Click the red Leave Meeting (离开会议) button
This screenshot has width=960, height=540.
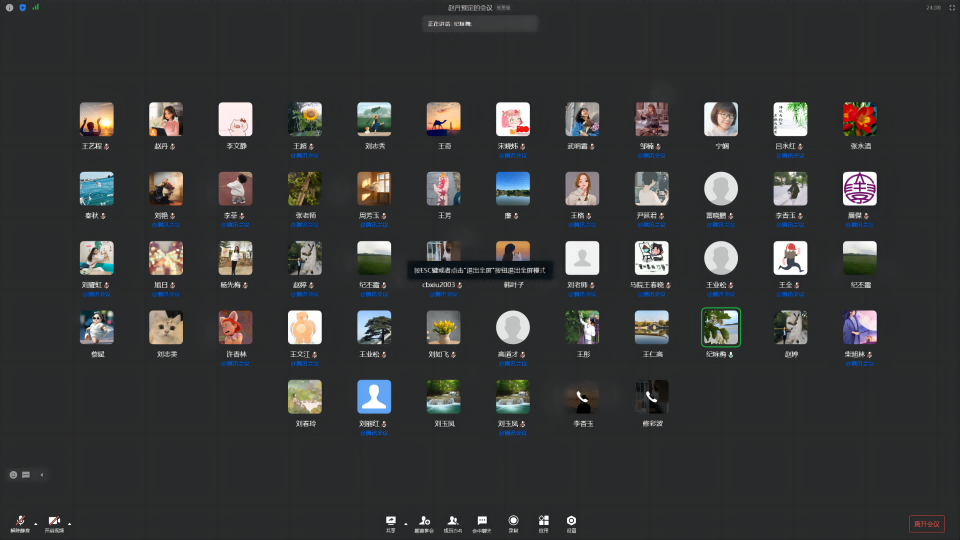pos(926,523)
